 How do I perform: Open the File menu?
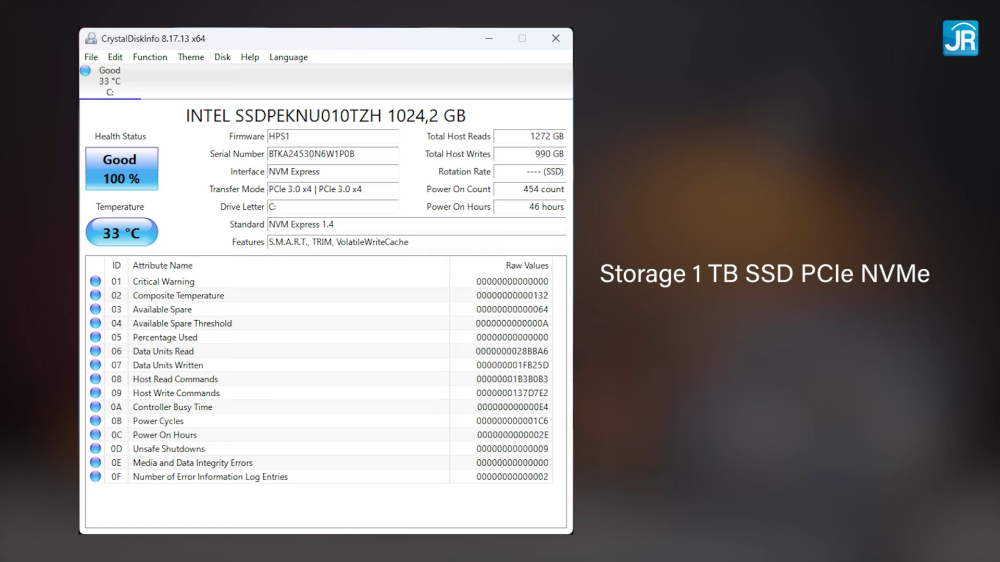click(x=91, y=57)
